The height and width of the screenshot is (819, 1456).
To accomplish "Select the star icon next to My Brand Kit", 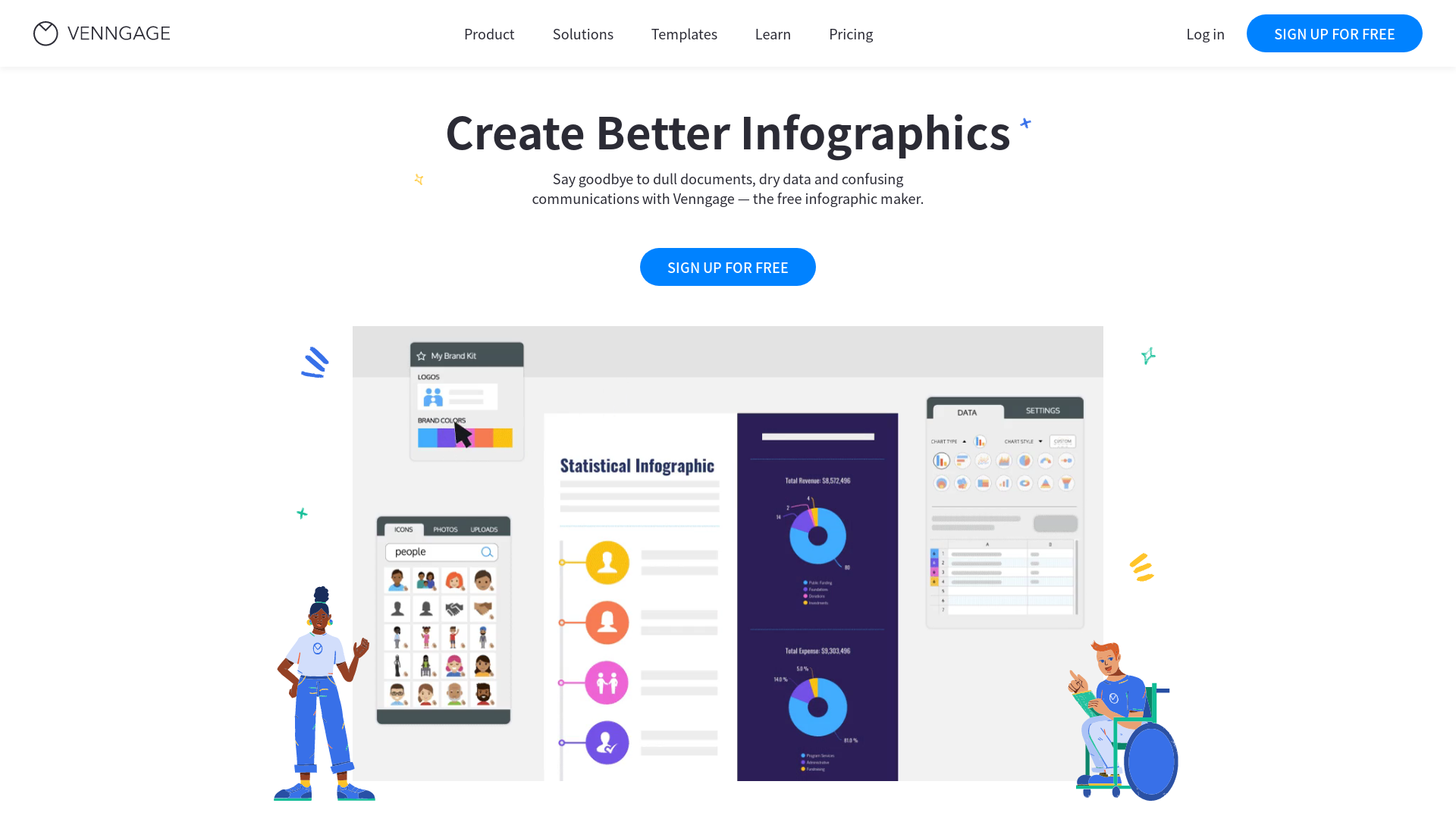I will click(x=421, y=356).
